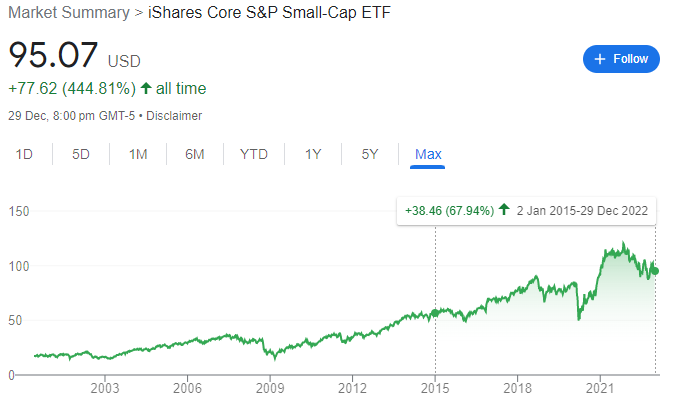The width and height of the screenshot is (673, 407).
Task: Select the 5D time range tab
Action: click(x=81, y=154)
